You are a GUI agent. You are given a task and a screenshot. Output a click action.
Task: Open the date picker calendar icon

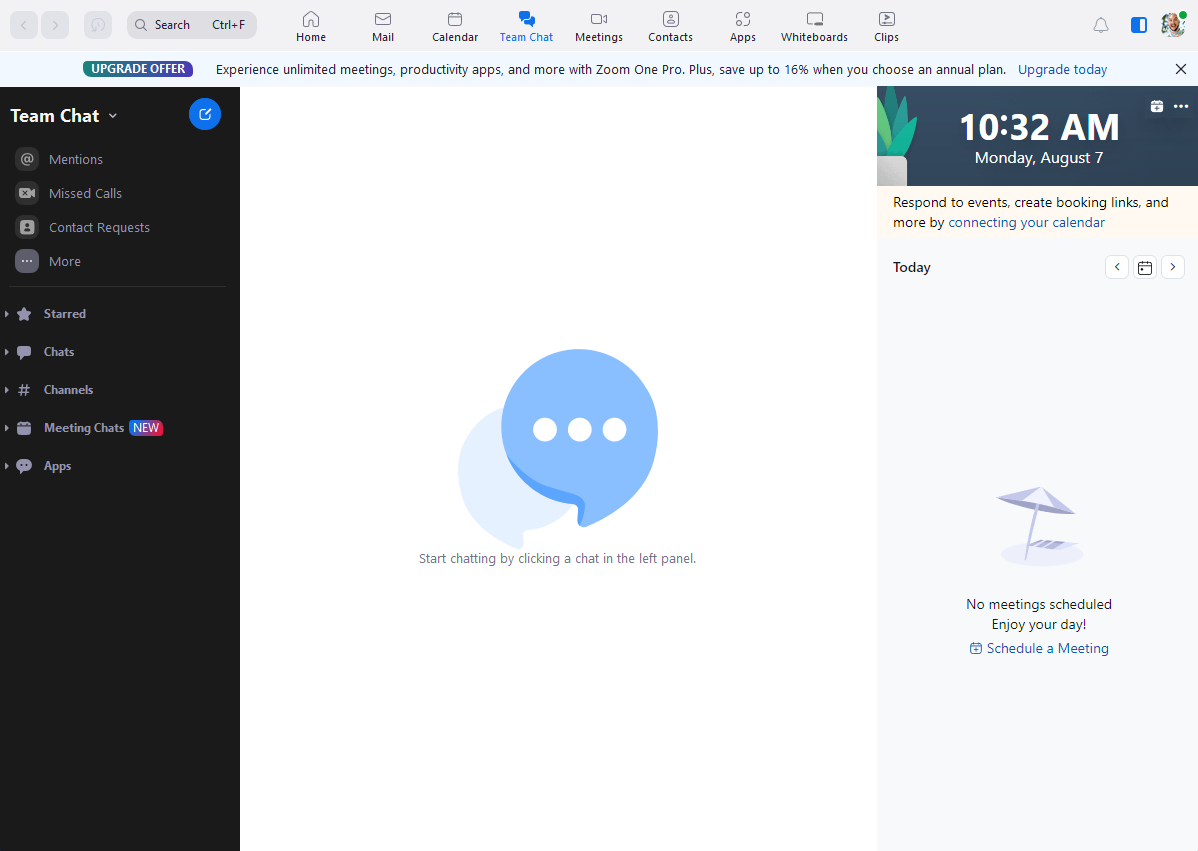(1145, 267)
